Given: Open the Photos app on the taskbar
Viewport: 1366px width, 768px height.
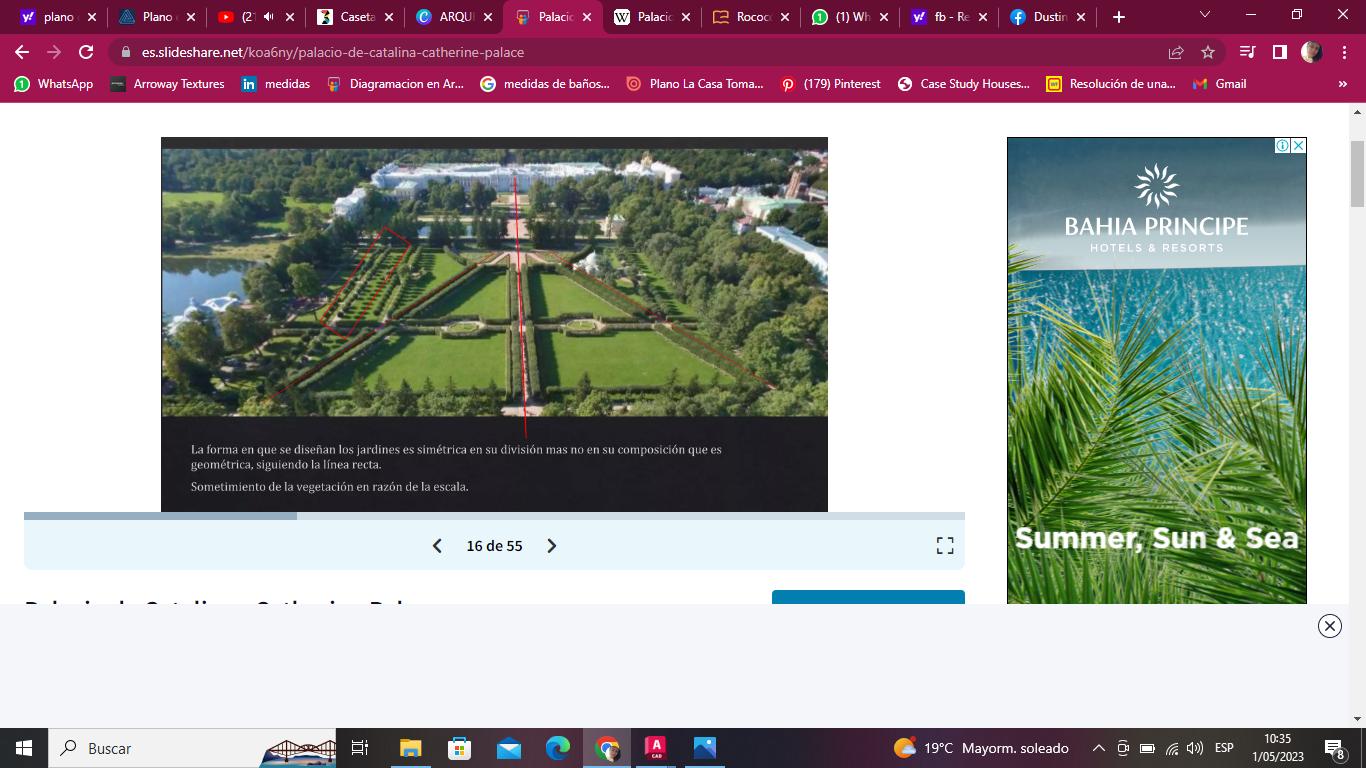Looking at the screenshot, I should 704,748.
